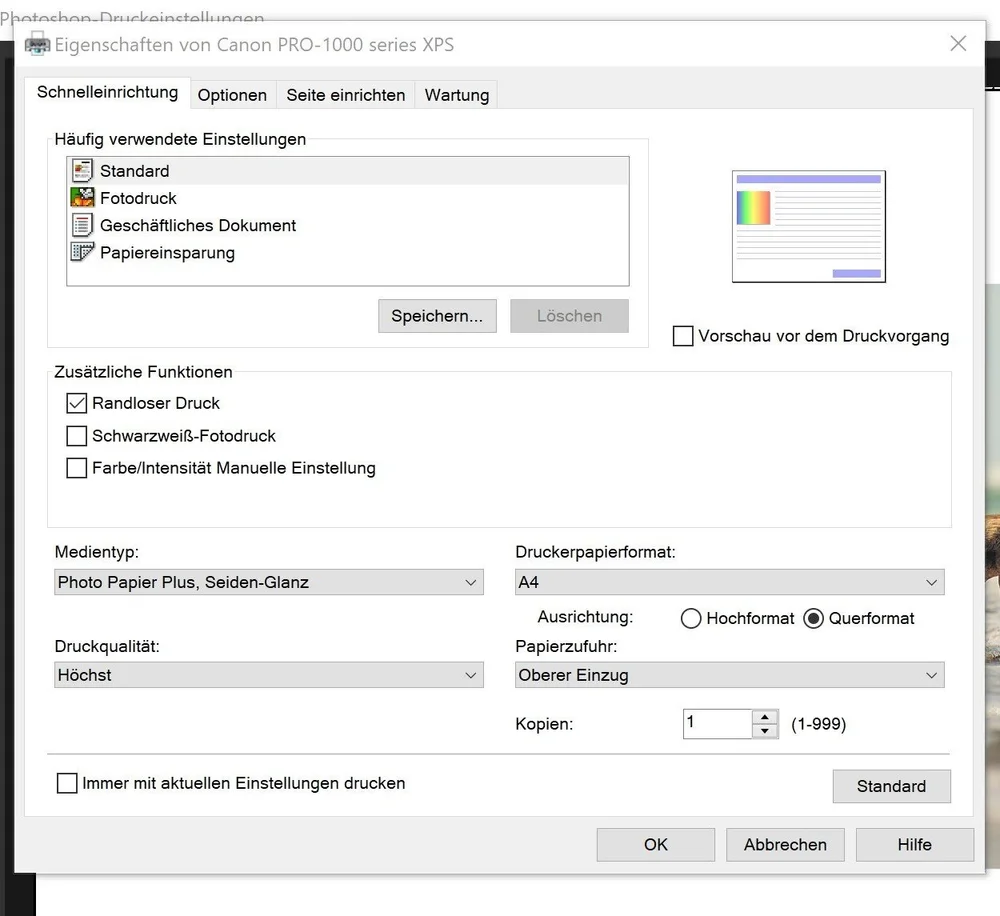The height and width of the screenshot is (916, 1000).
Task: Open the Druckerpapierformat A4 dropdown
Action: [x=730, y=582]
